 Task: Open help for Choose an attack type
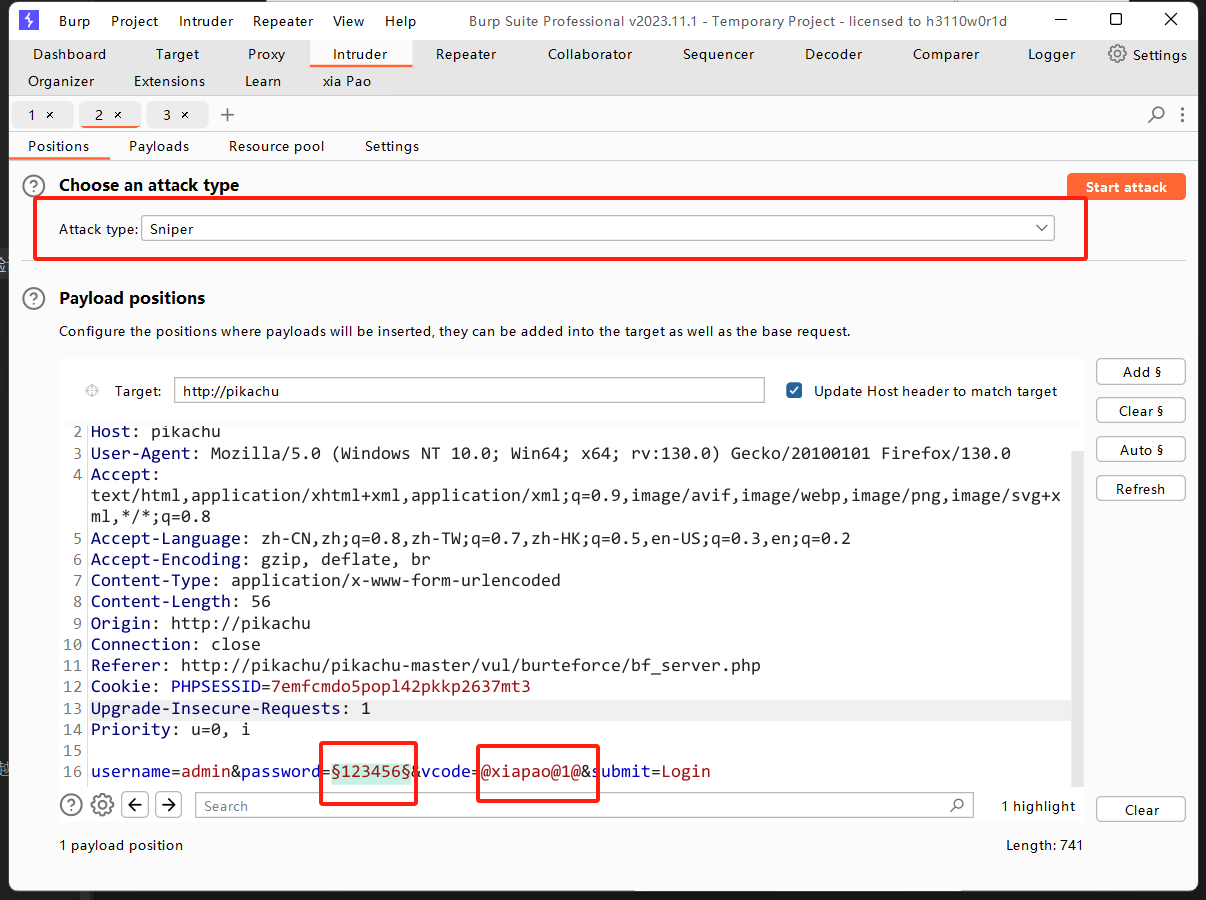pyautogui.click(x=34, y=185)
